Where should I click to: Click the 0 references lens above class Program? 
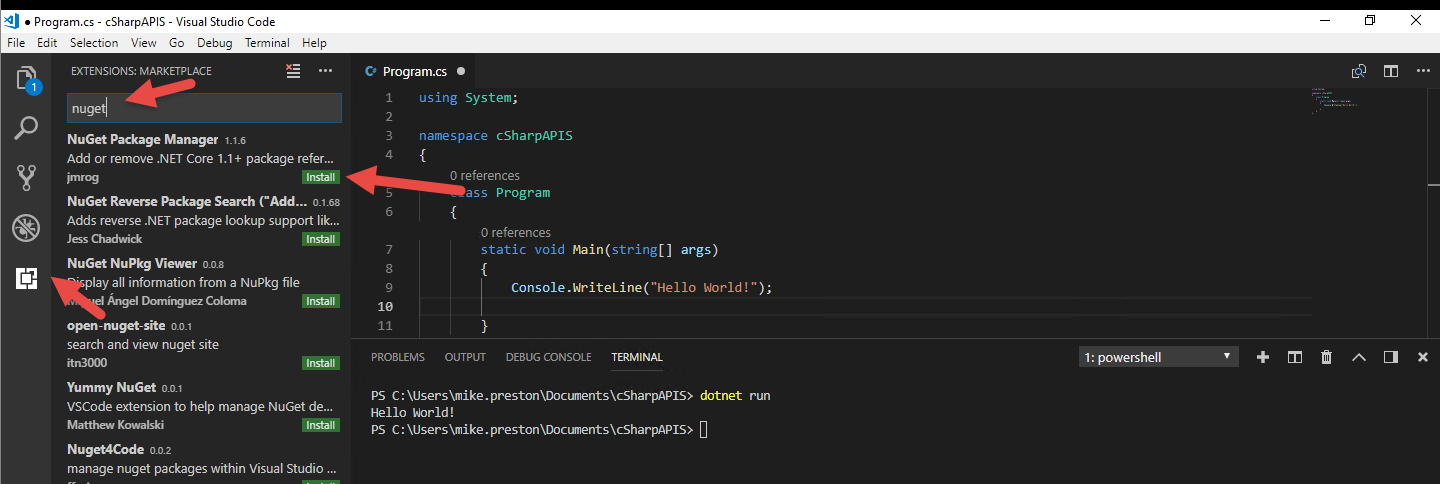[x=484, y=176]
